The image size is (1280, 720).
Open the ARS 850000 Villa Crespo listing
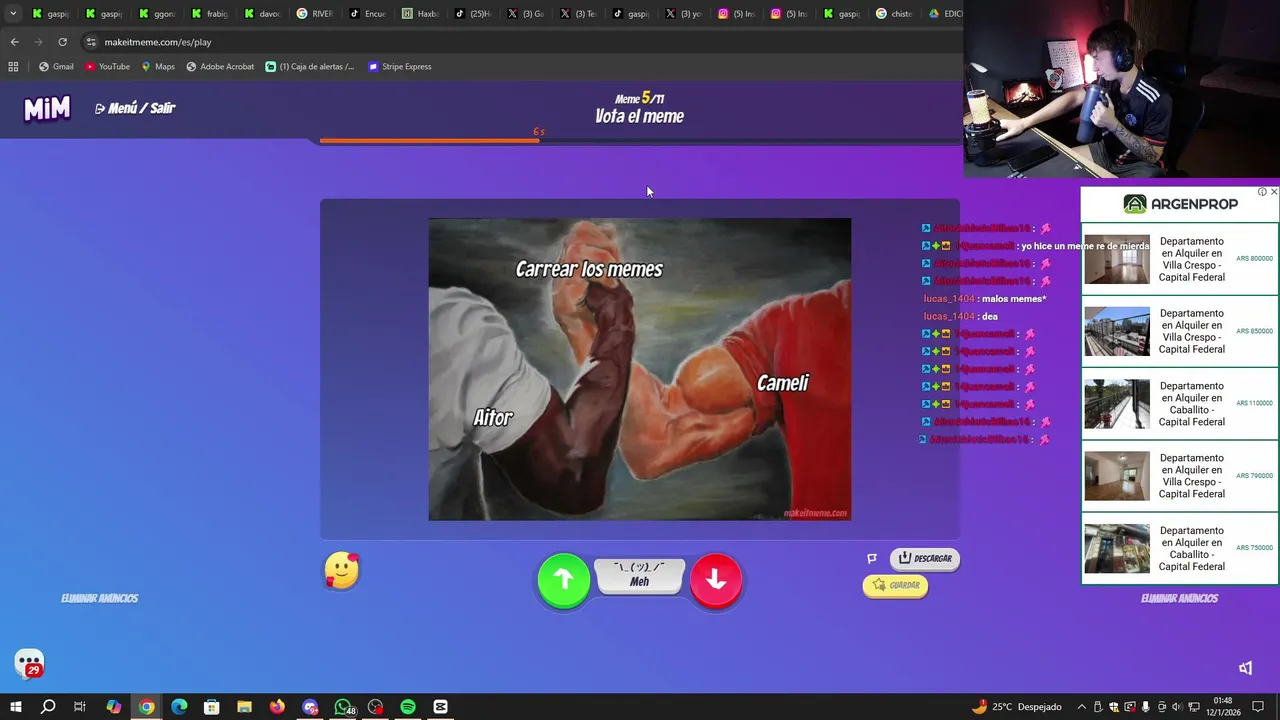(x=1180, y=331)
